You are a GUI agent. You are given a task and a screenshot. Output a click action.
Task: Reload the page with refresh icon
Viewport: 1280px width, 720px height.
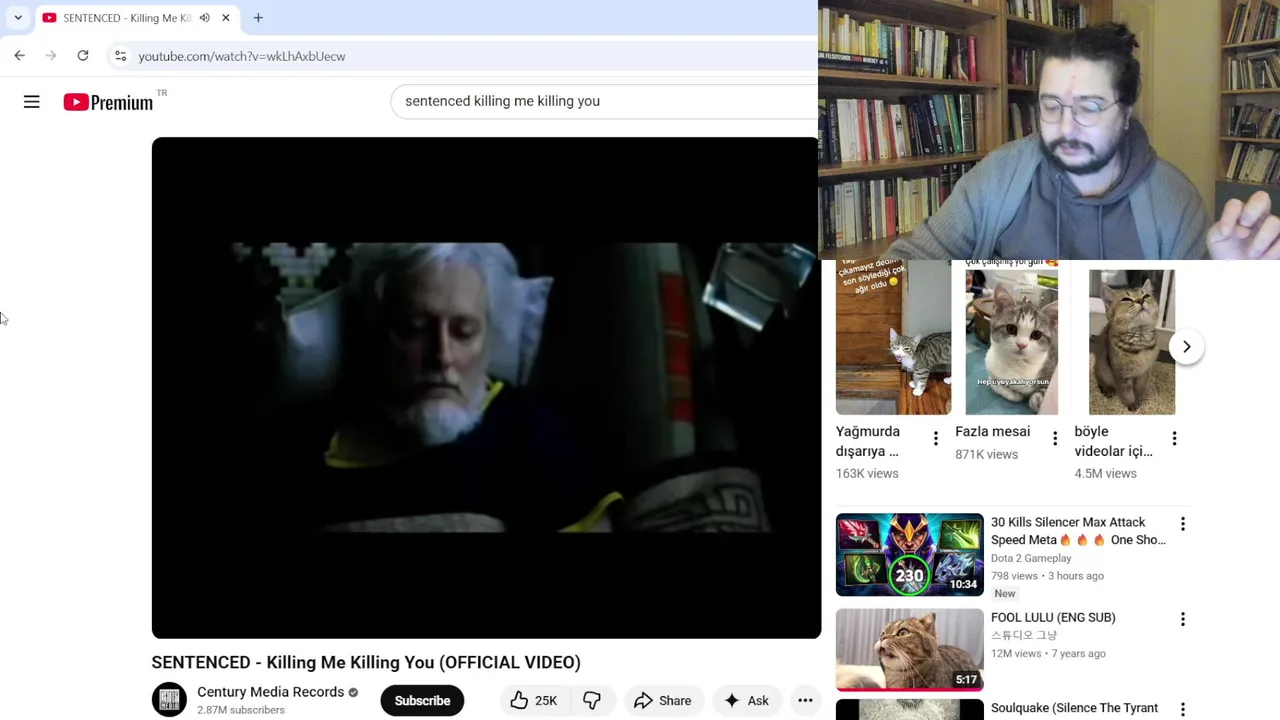click(x=83, y=56)
